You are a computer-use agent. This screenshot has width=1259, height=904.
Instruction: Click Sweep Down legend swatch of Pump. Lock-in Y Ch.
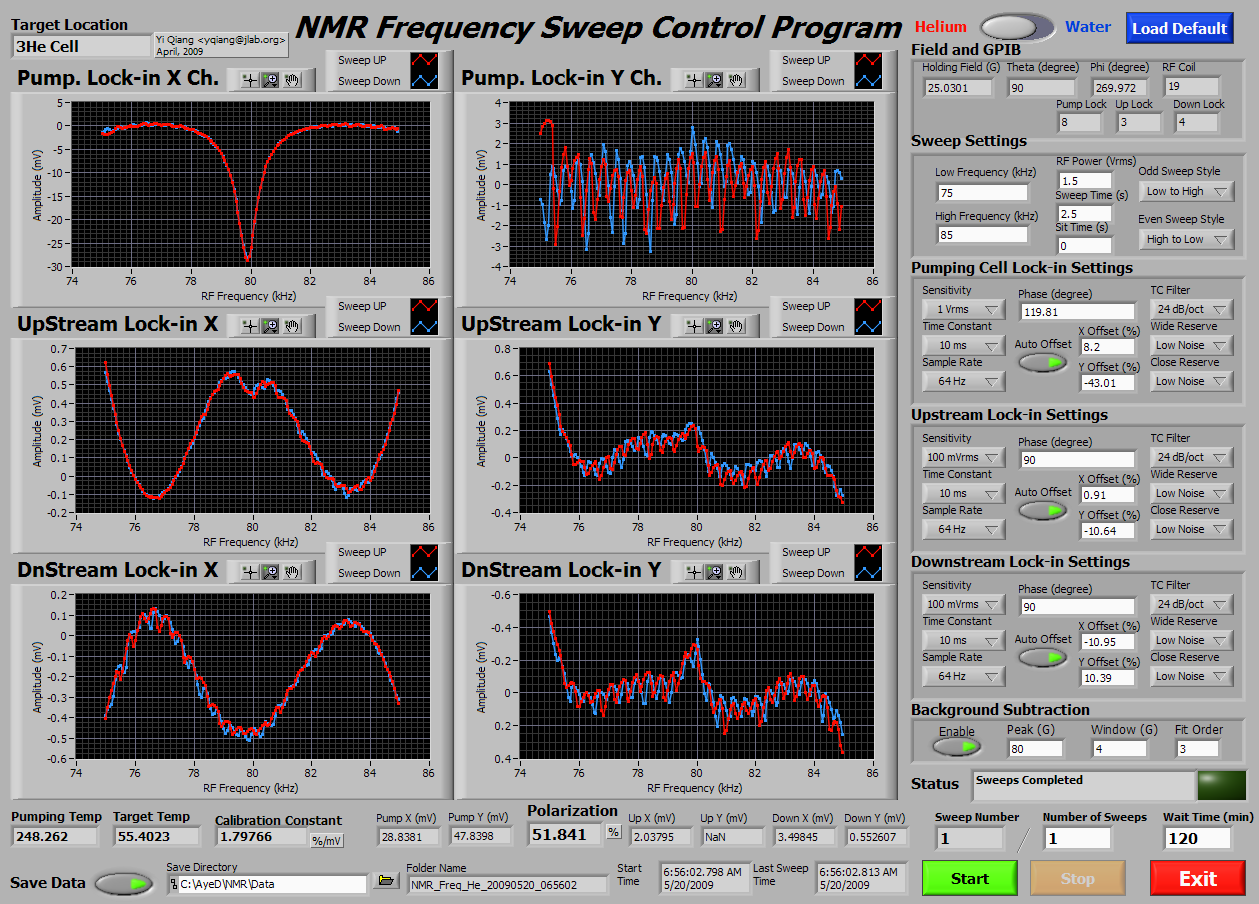tap(869, 82)
